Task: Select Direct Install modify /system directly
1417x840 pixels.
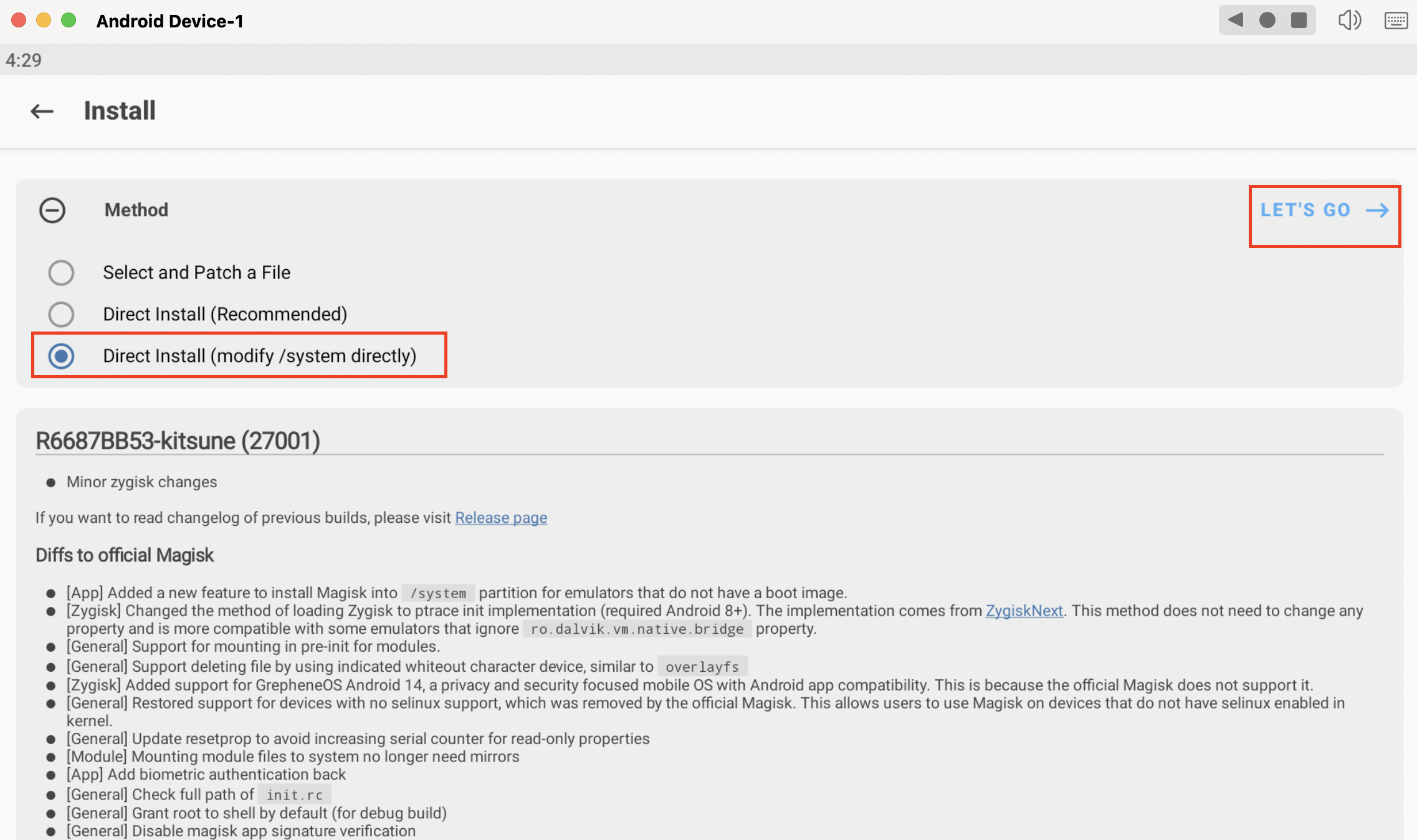Action: pos(61,356)
